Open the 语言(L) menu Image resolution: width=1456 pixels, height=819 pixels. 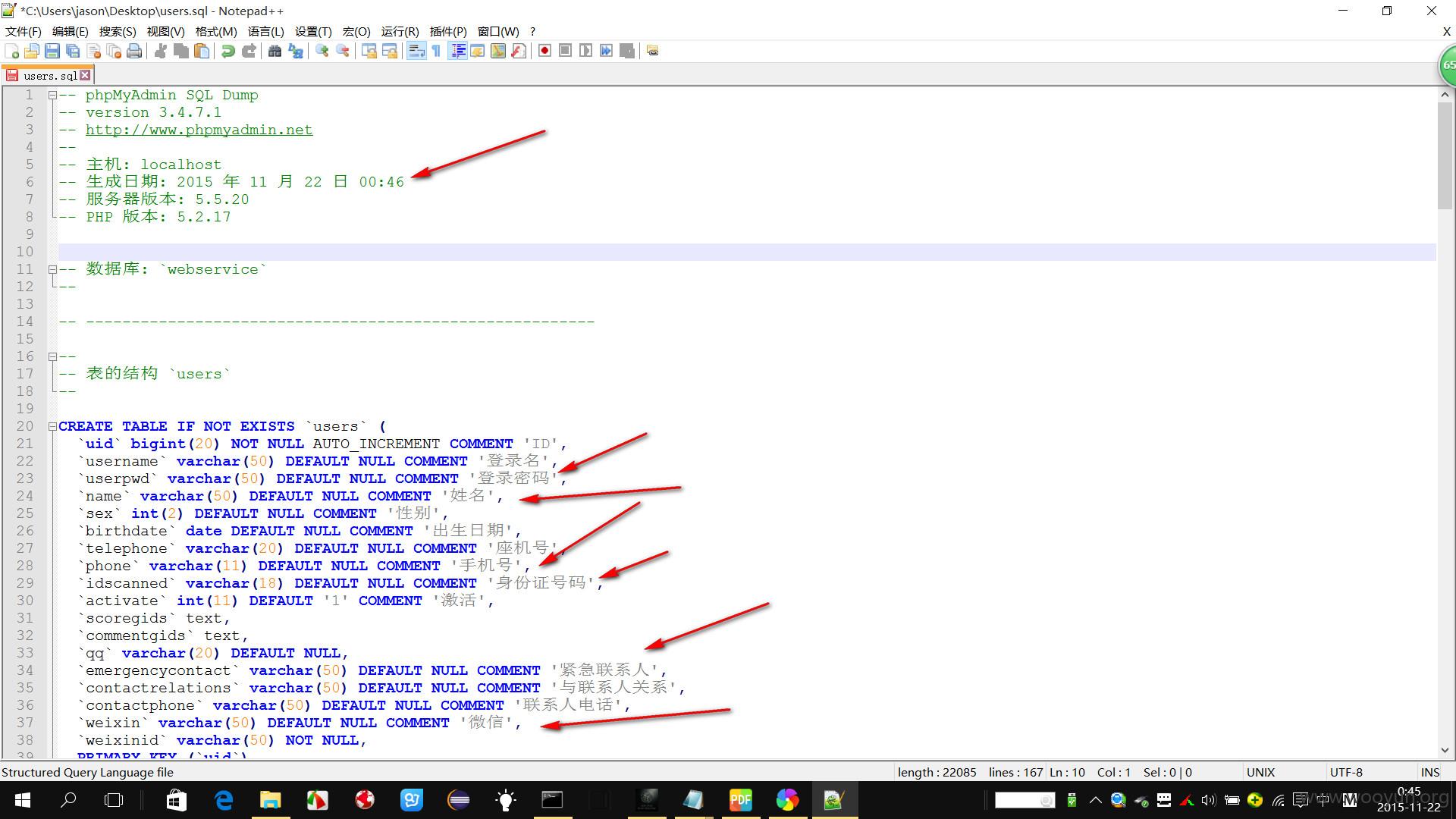click(x=265, y=31)
